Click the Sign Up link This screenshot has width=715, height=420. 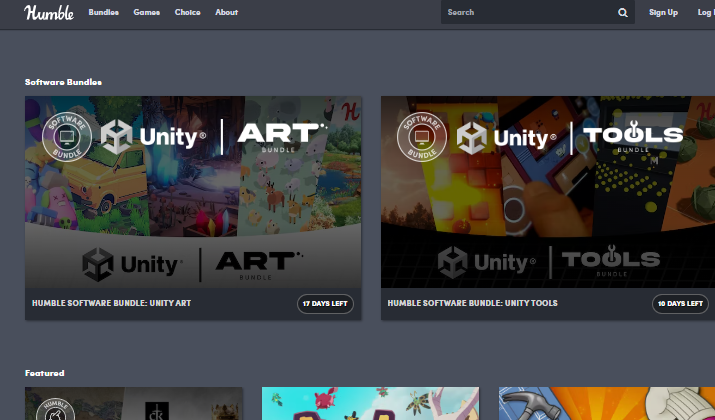(x=663, y=12)
